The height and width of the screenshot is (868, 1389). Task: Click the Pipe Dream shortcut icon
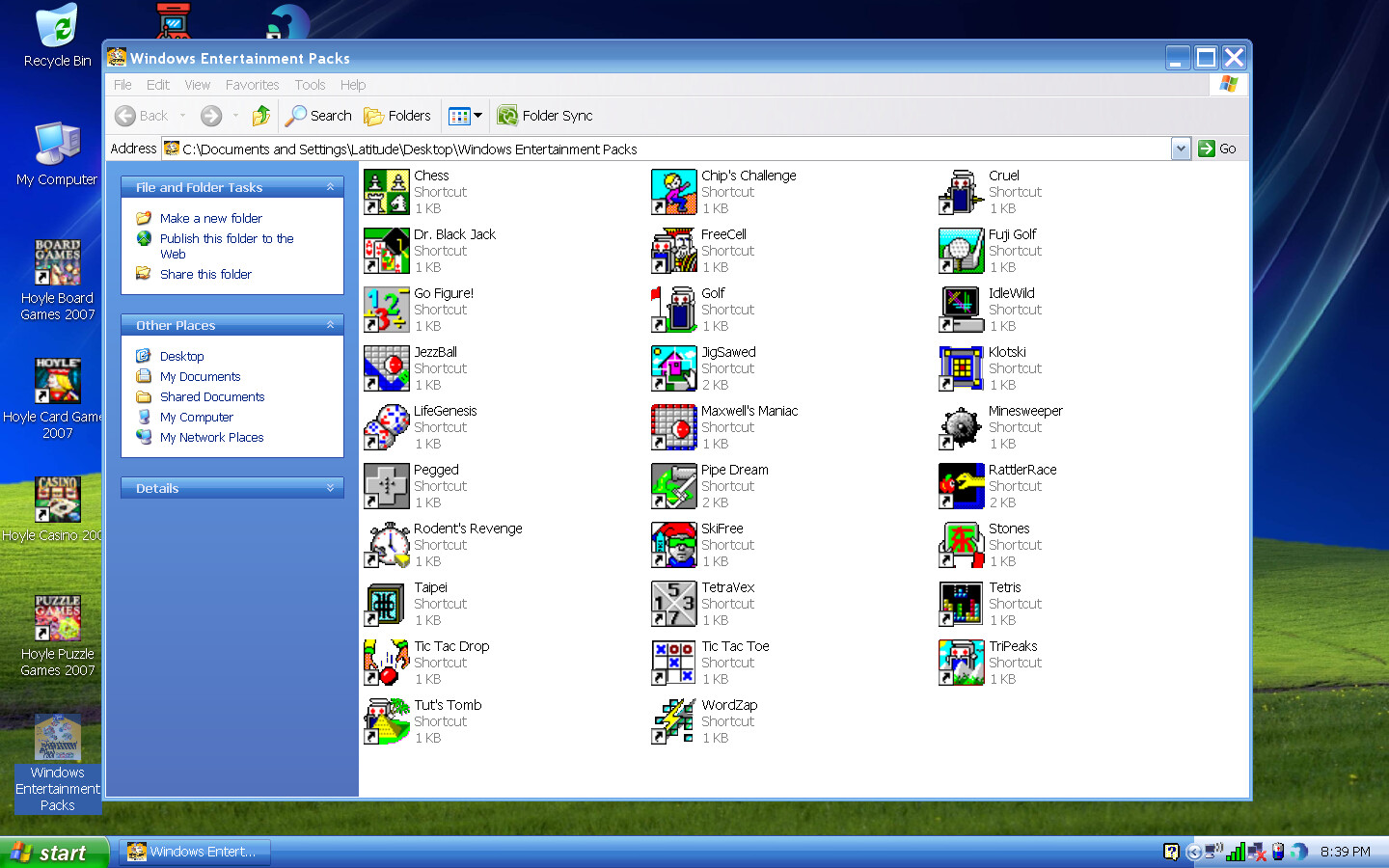[674, 486]
